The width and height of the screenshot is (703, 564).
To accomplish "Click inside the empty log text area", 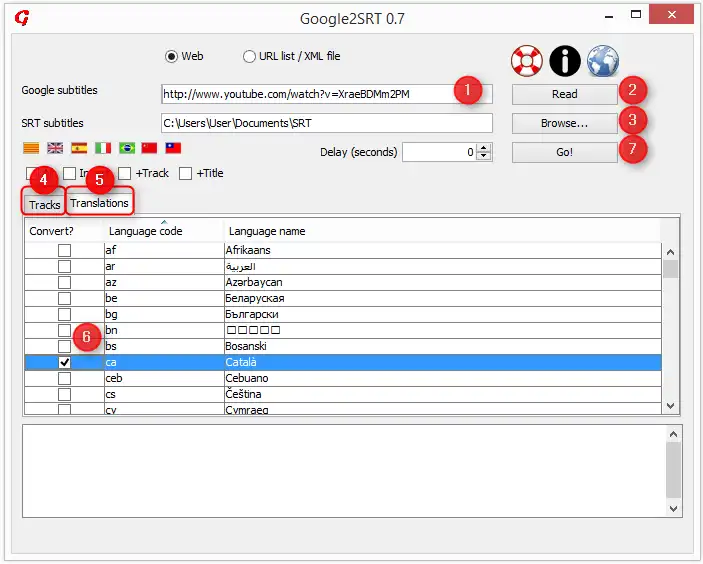I will click(x=344, y=471).
